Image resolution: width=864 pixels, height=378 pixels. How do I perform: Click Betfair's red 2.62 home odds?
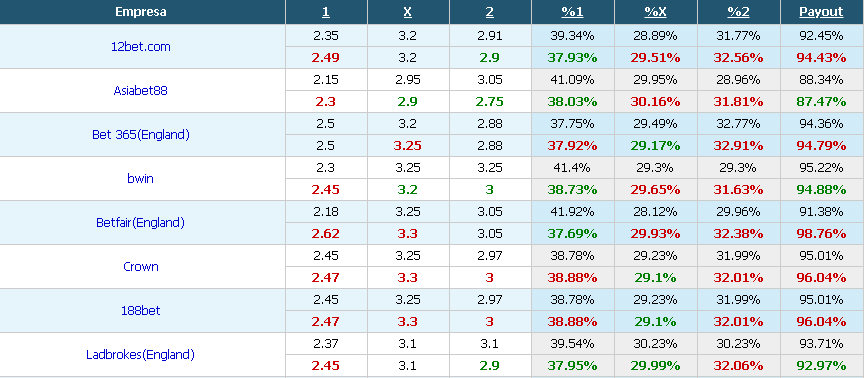tap(326, 234)
